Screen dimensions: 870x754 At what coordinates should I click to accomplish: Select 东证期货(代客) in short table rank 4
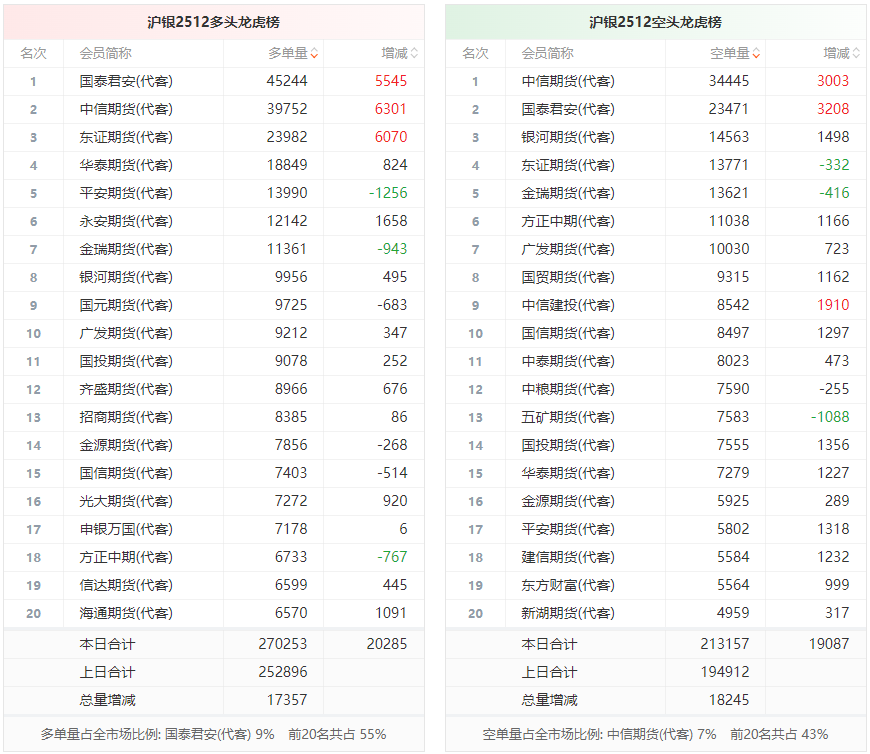(568, 165)
